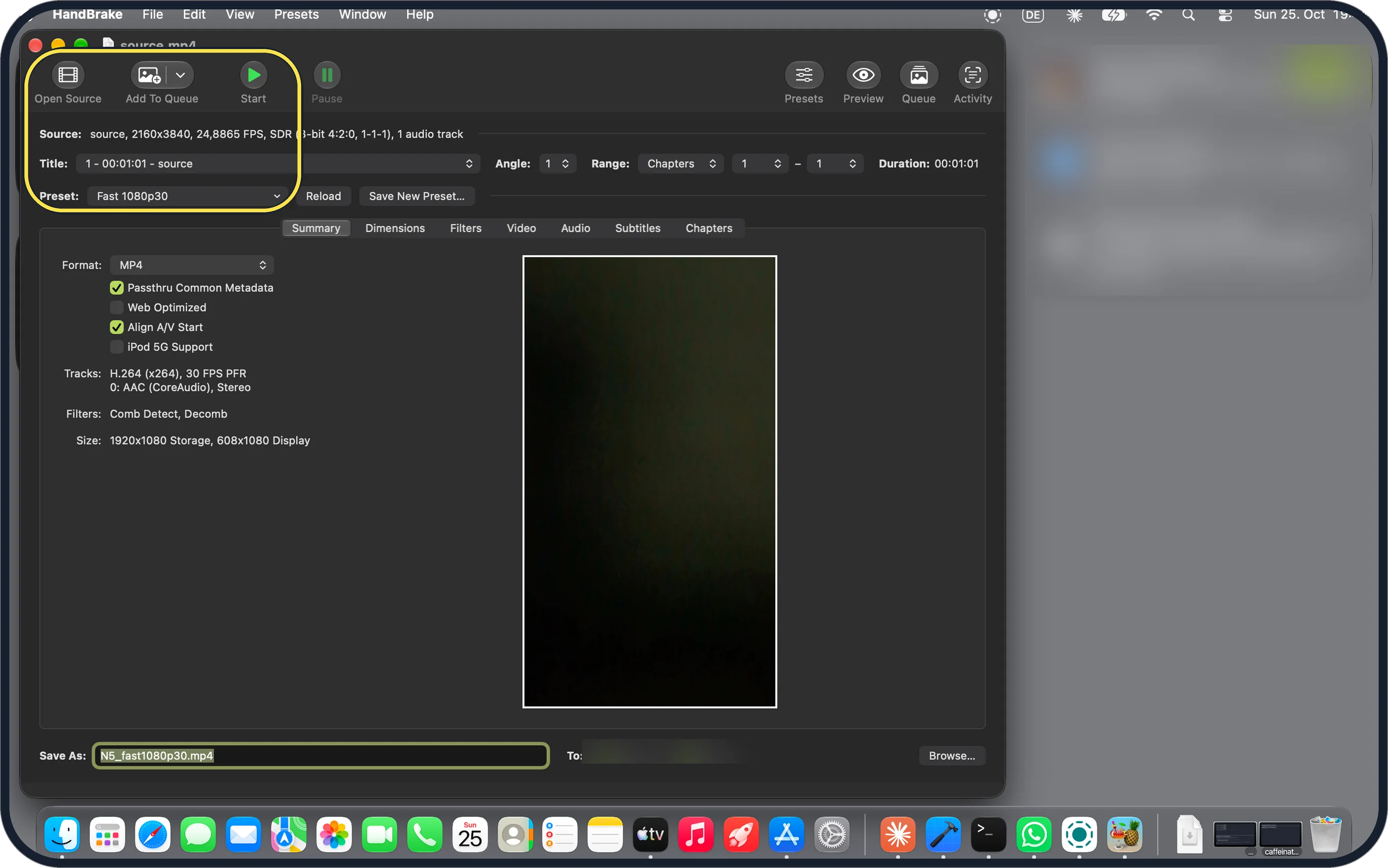Open Terminal from the Dock

pos(988,834)
